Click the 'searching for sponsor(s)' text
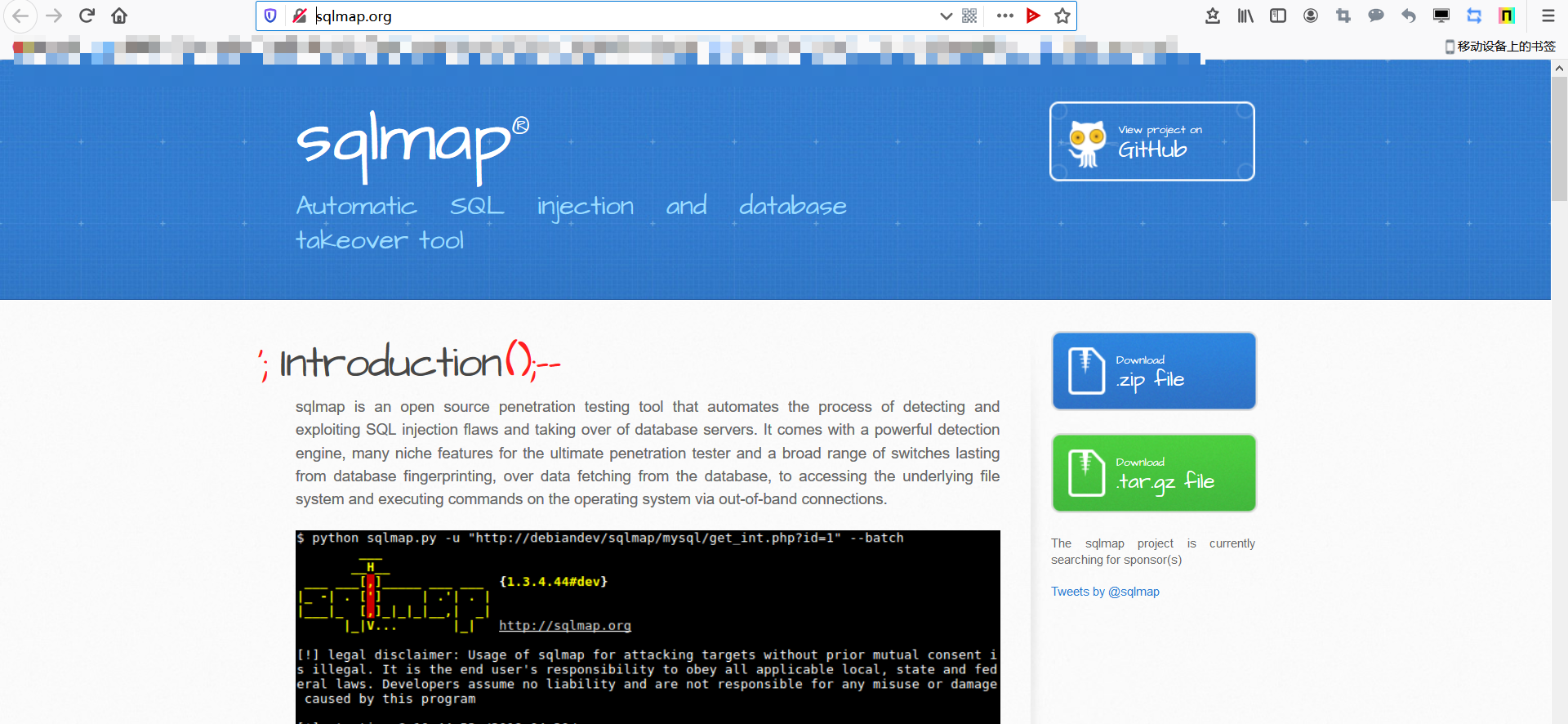The width and height of the screenshot is (1568, 724). point(1116,560)
